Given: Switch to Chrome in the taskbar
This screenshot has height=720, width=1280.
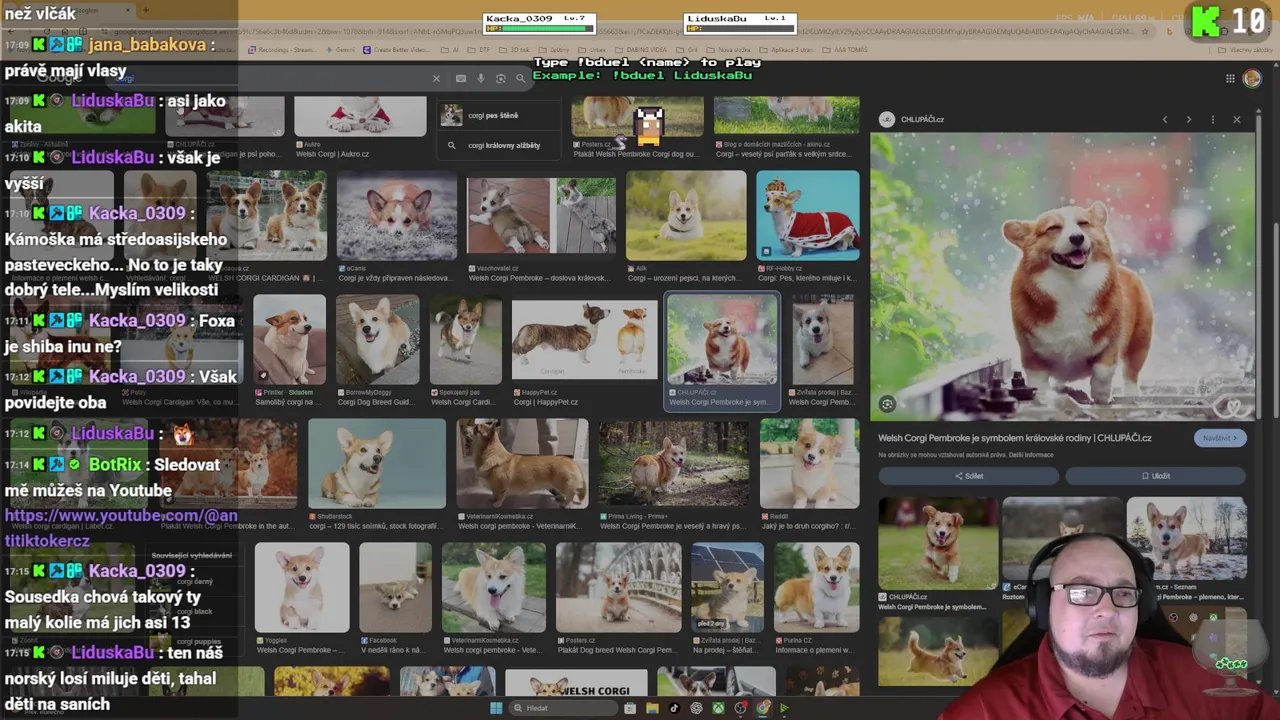Looking at the screenshot, I should (763, 708).
